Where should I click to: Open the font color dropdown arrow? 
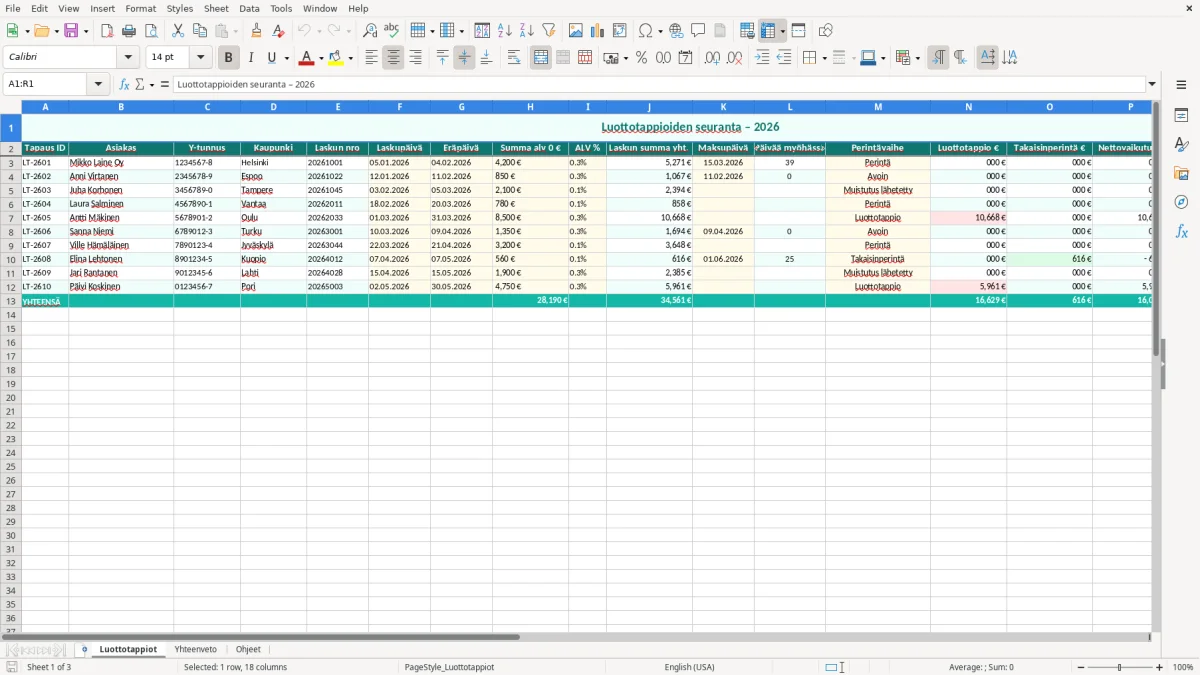[x=320, y=58]
